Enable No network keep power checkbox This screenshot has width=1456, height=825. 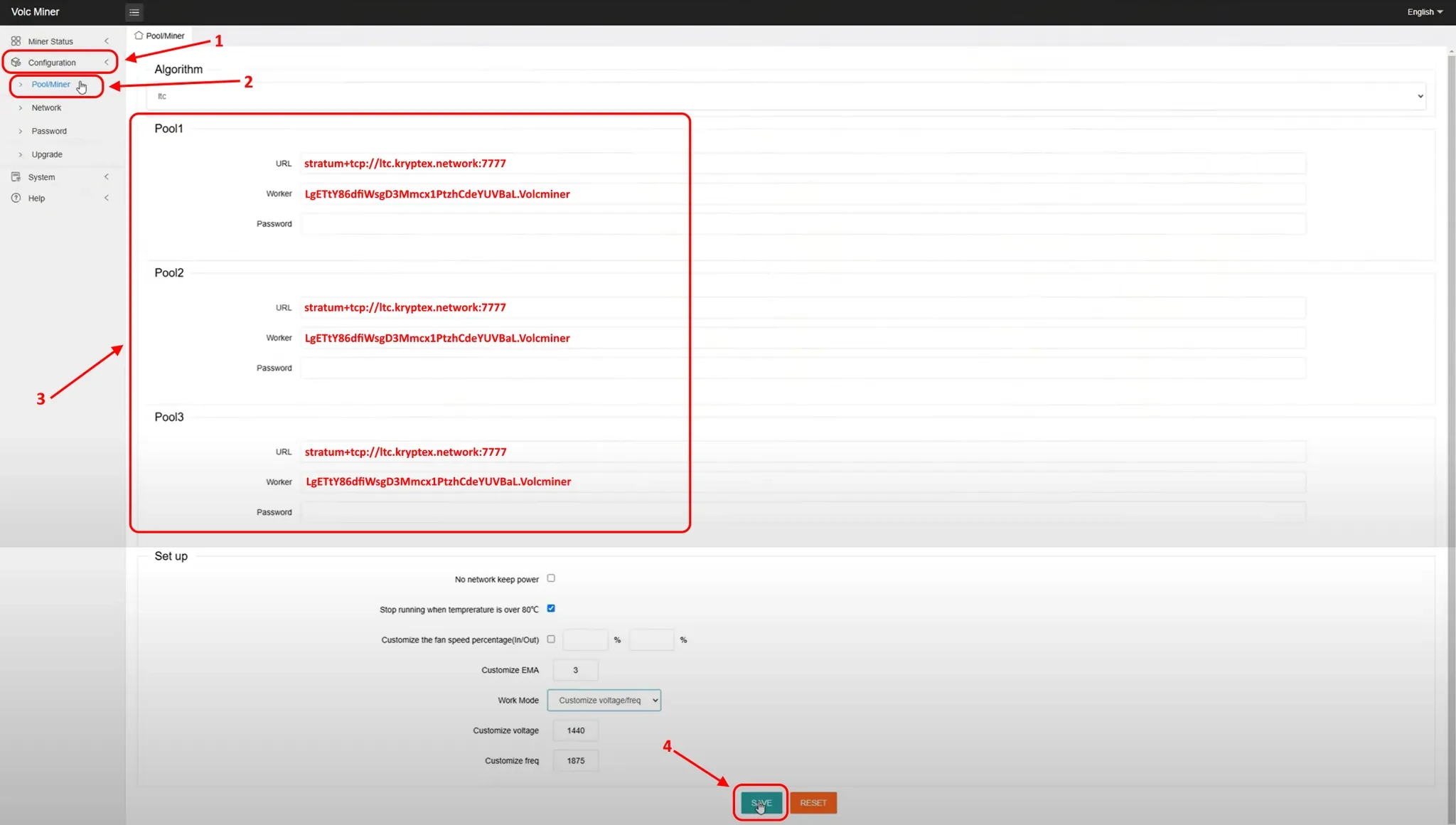(551, 578)
